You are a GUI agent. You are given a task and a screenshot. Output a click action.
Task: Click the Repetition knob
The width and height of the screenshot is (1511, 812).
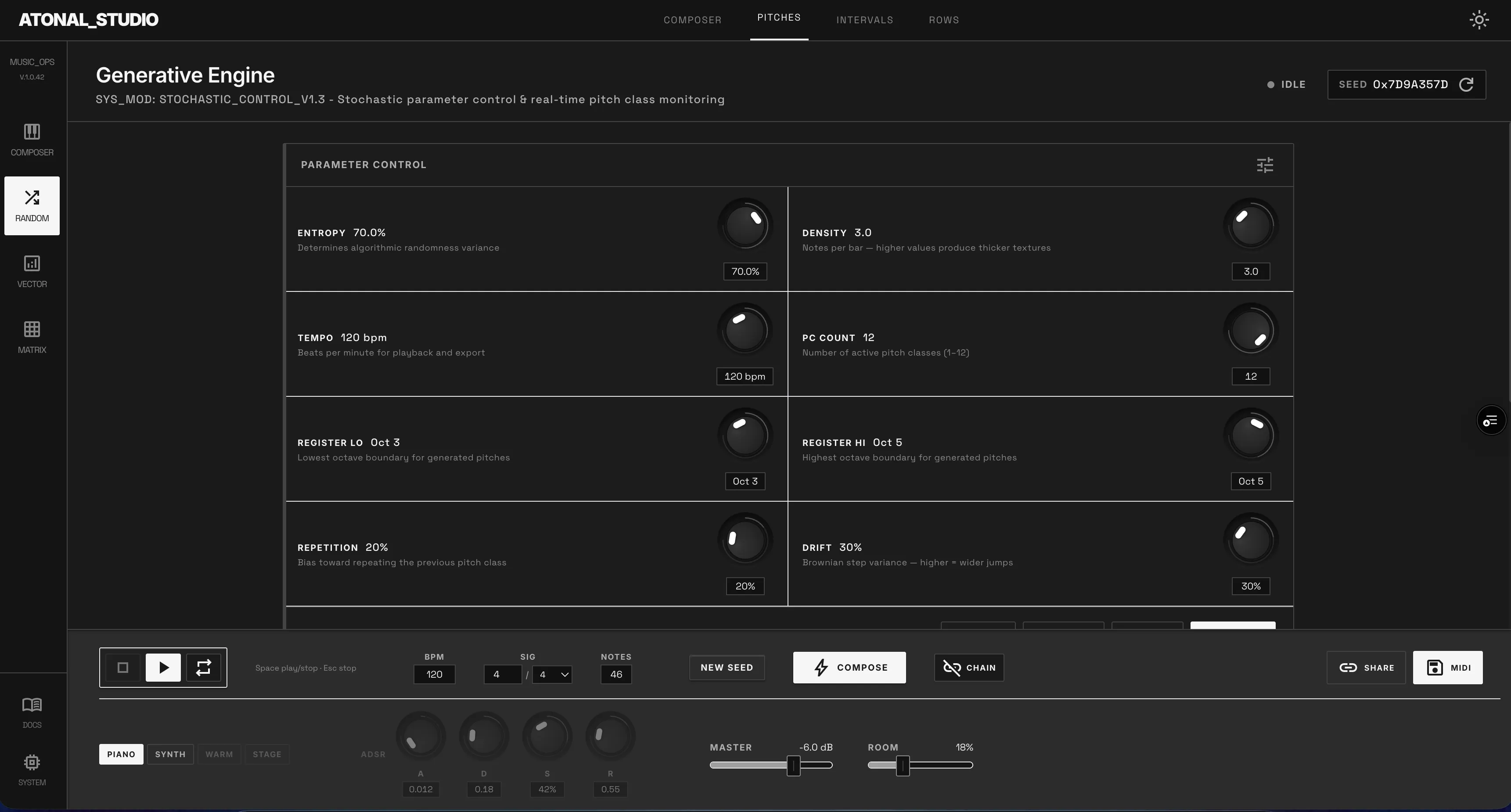745,540
